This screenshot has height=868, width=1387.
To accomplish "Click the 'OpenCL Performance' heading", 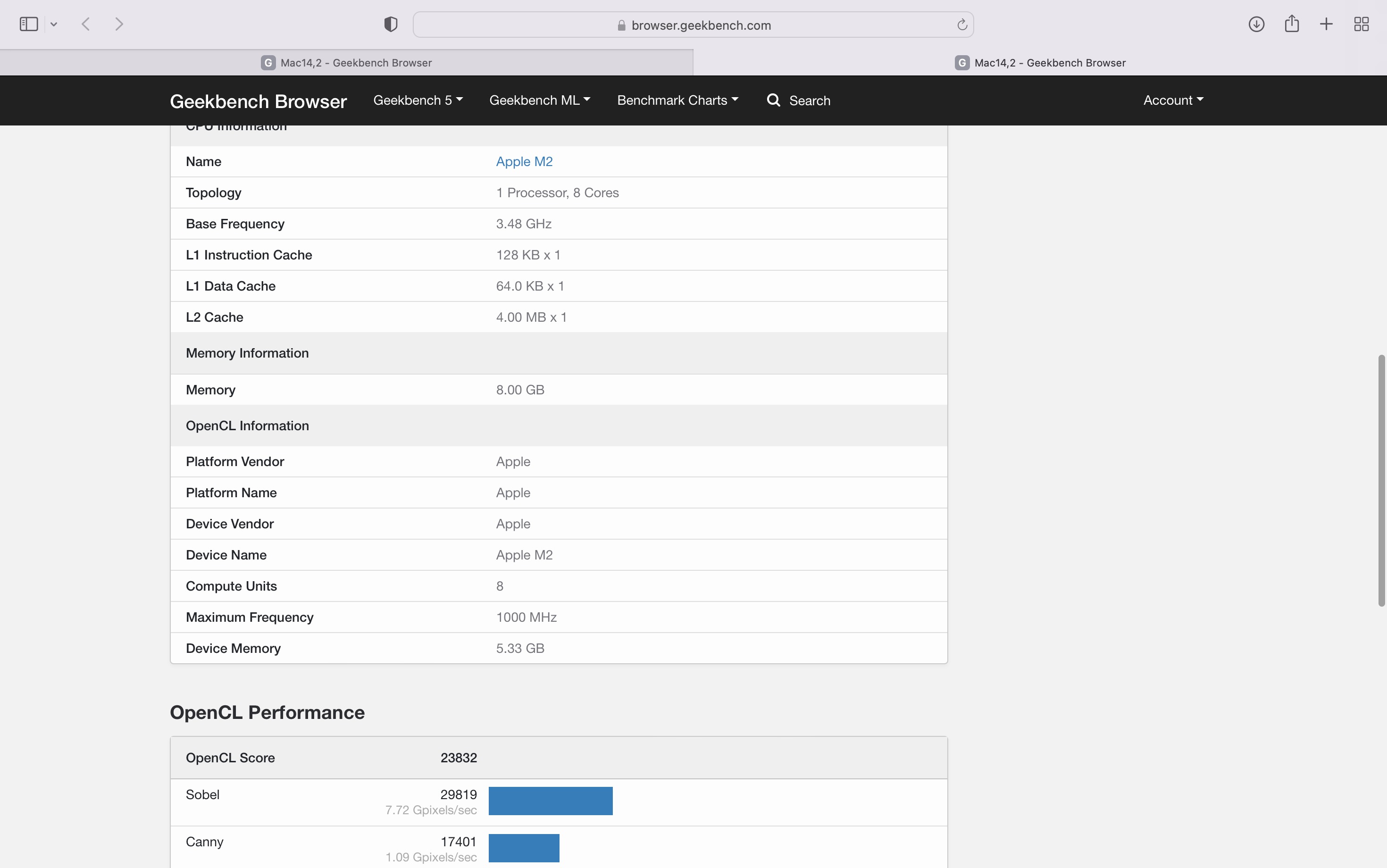I will (267, 712).
